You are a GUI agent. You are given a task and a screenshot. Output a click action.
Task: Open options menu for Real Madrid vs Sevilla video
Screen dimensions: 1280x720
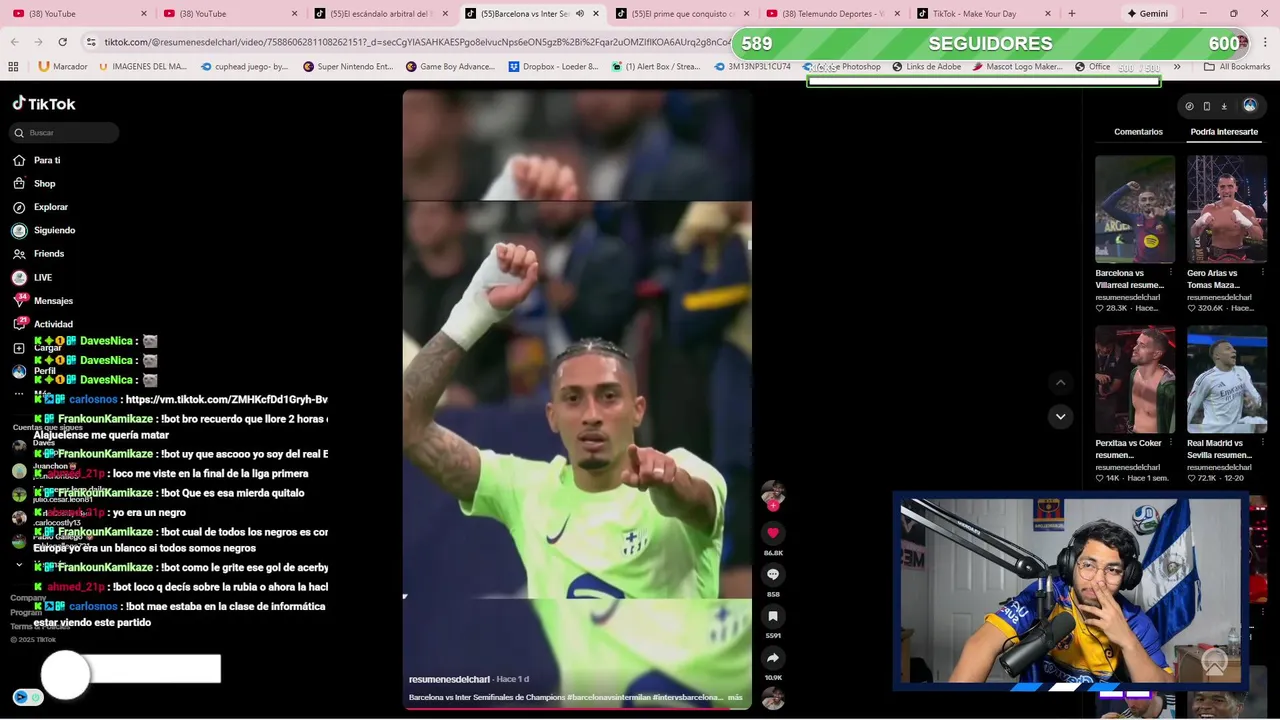coord(1263,443)
